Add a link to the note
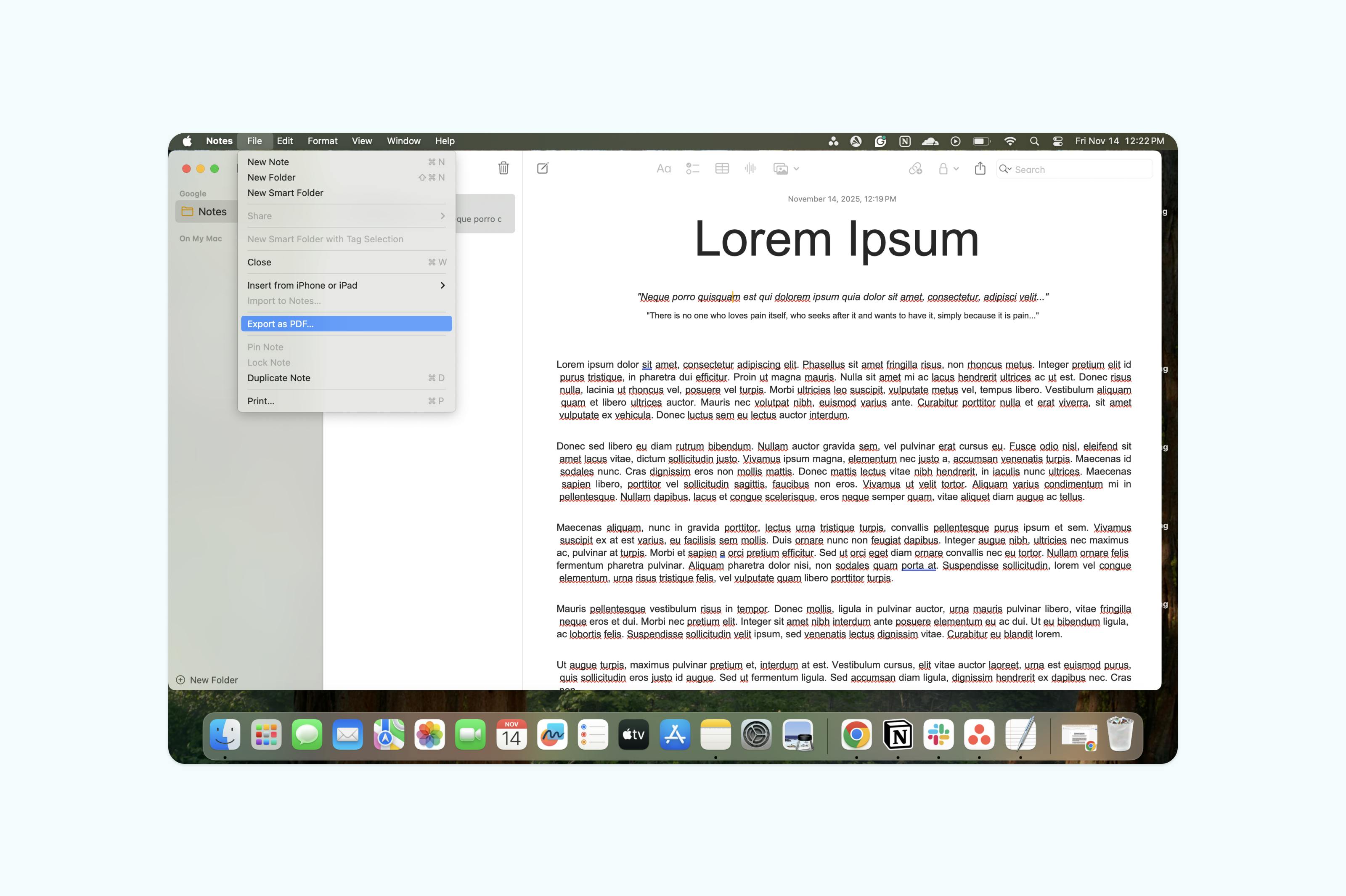 tap(915, 169)
